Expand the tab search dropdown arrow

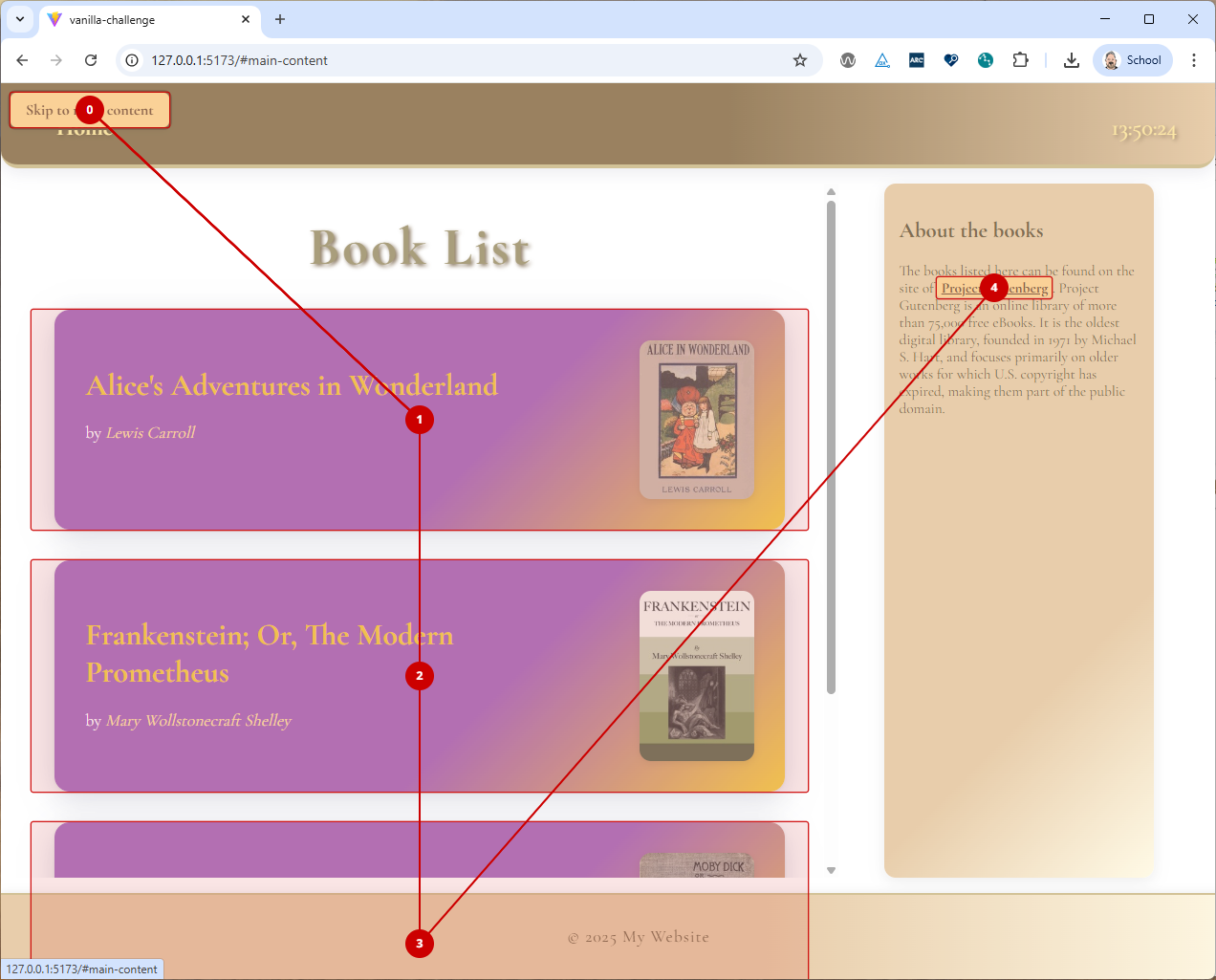(19, 19)
